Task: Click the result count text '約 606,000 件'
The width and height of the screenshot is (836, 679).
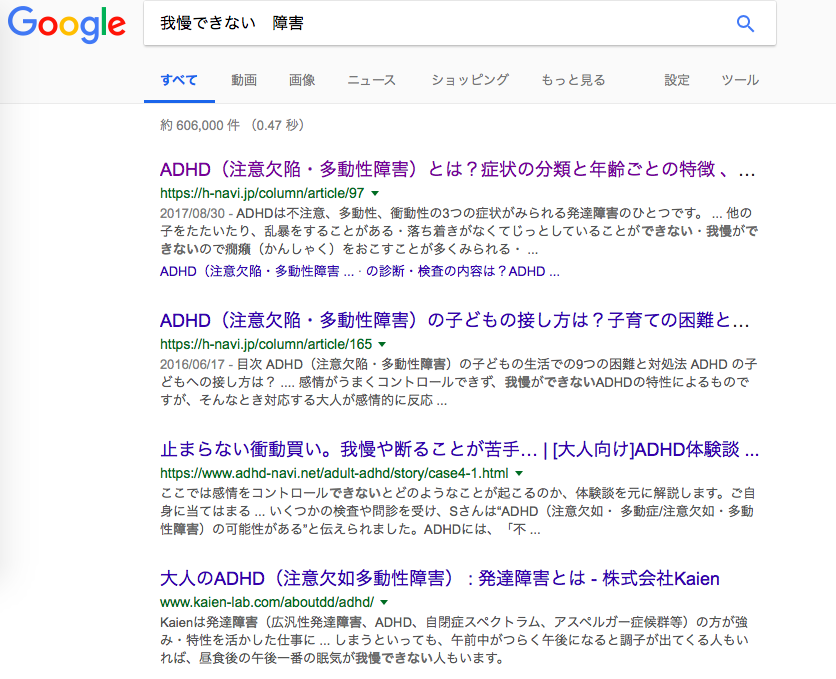Action: pyautogui.click(x=200, y=125)
